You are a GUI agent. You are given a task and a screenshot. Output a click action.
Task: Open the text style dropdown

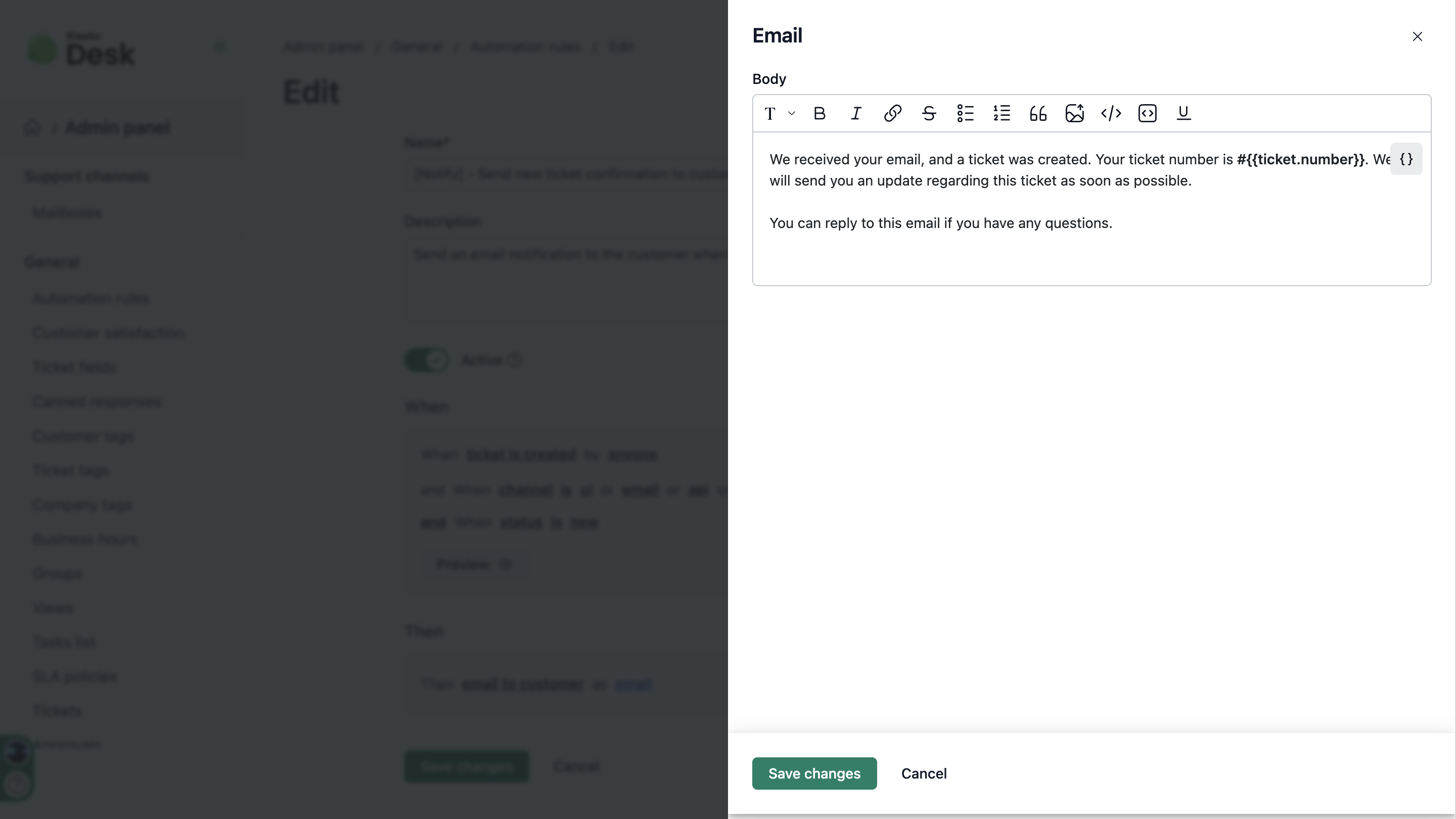coord(780,114)
